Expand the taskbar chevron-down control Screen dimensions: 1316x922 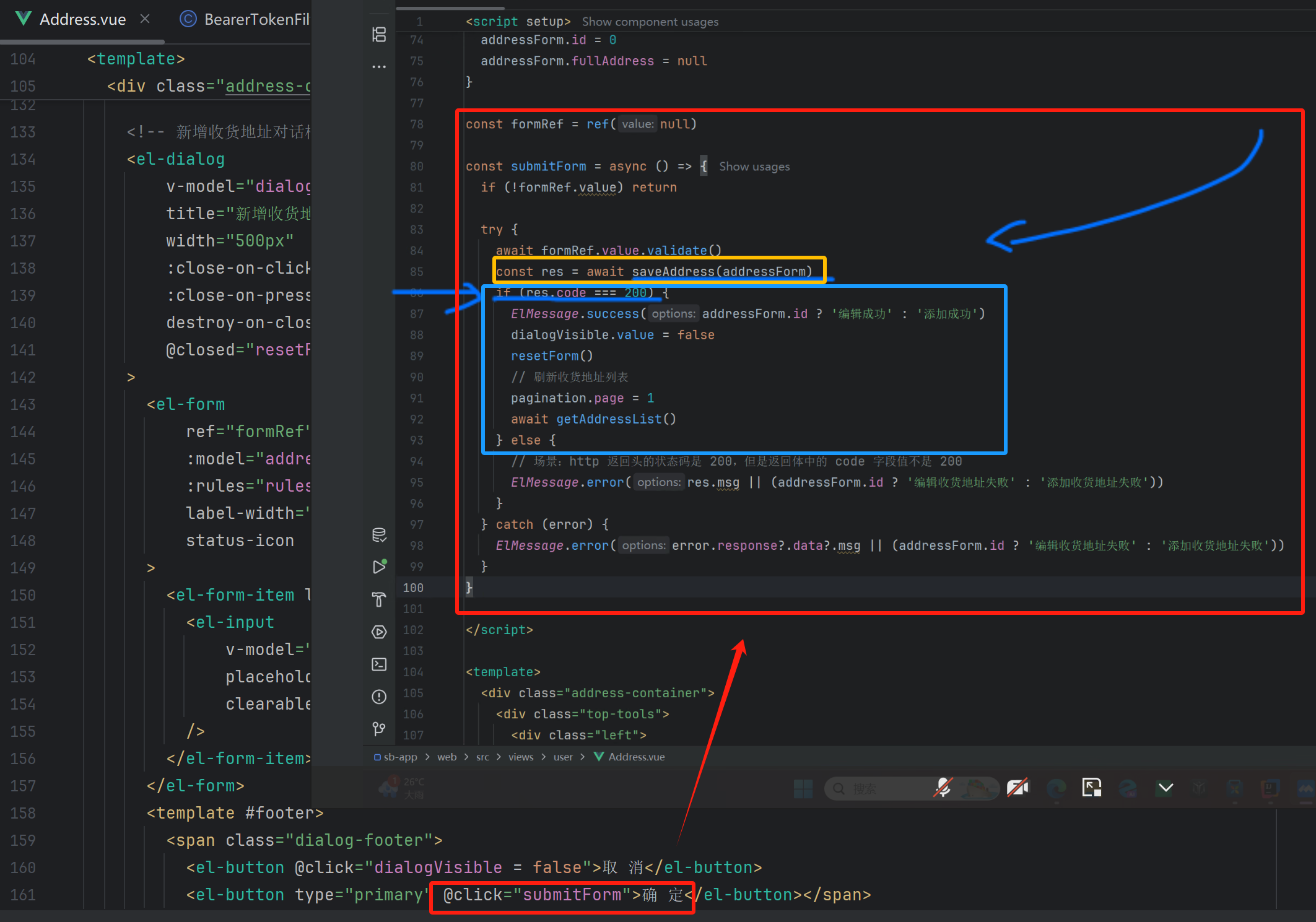point(1166,788)
